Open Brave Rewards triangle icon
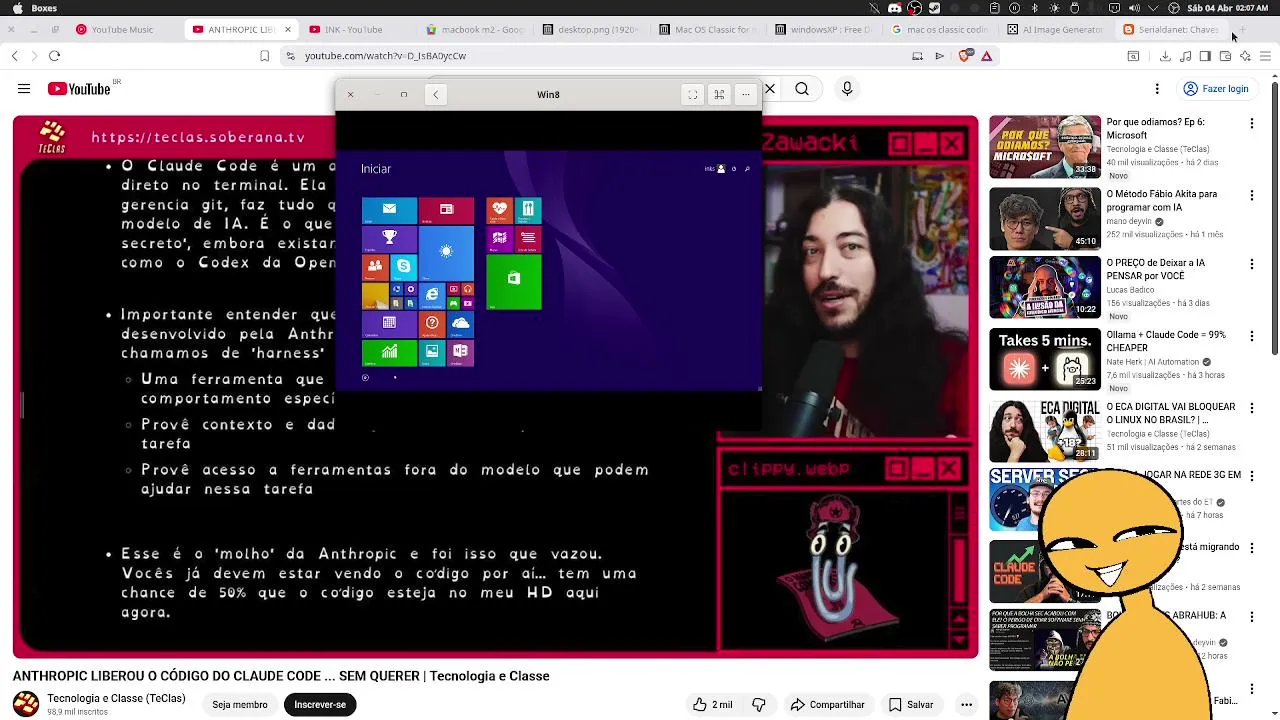Screen dimensions: 1280x720 coord(986,56)
